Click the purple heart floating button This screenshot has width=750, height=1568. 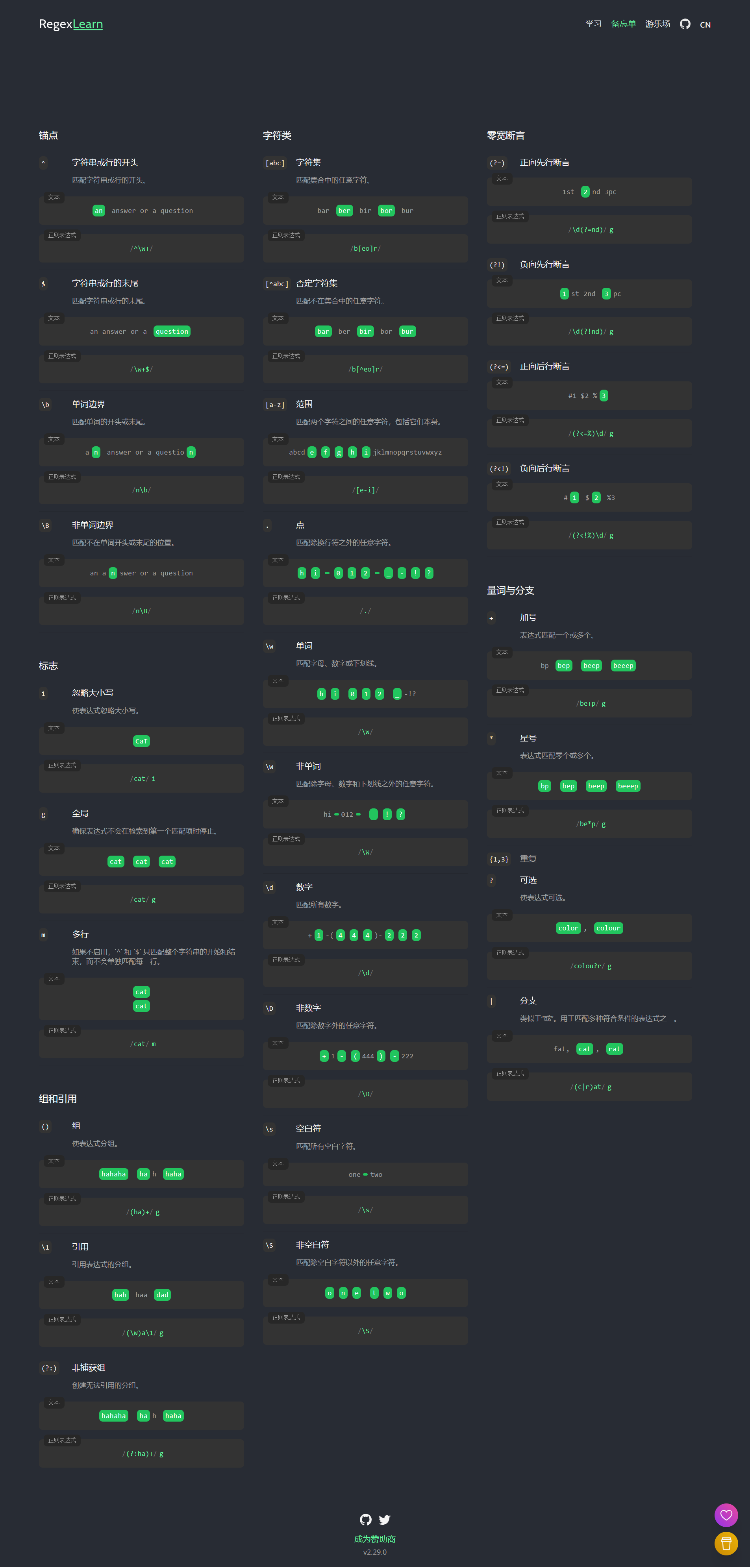[x=726, y=1515]
